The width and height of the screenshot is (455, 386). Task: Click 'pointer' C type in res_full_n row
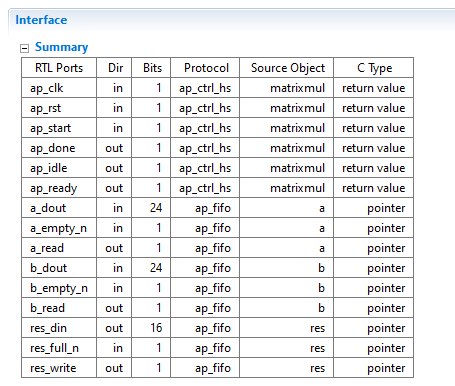(x=386, y=348)
